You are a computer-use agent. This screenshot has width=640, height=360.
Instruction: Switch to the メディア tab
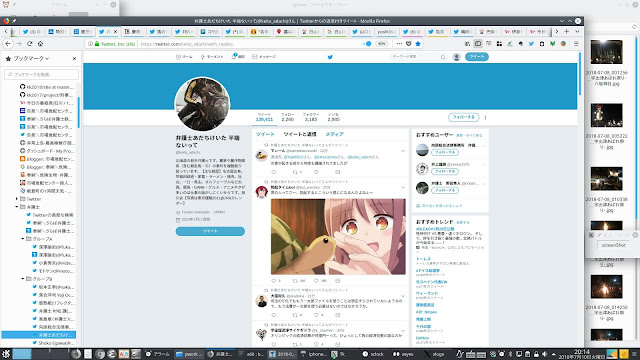334,134
